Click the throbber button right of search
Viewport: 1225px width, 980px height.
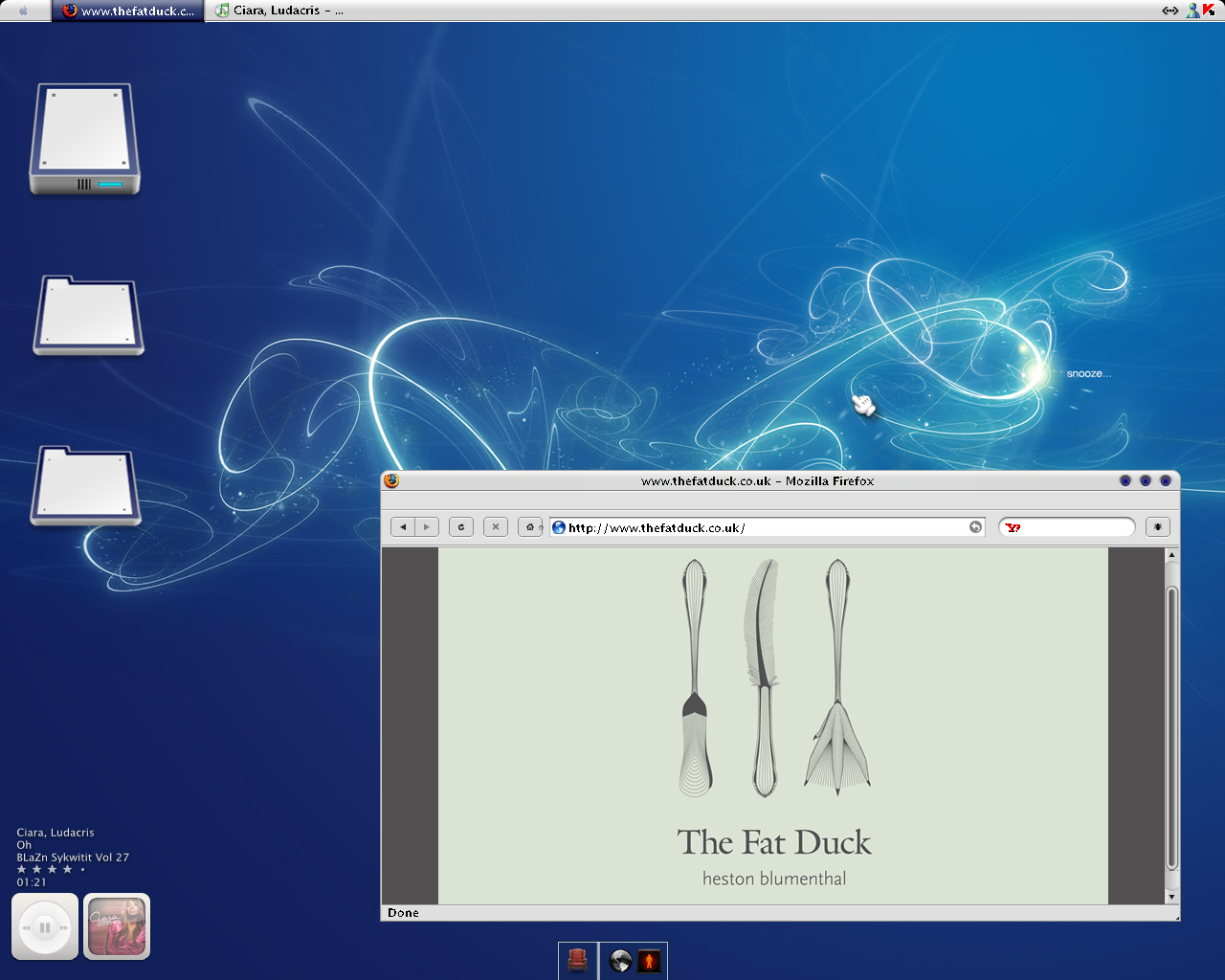(x=1158, y=527)
